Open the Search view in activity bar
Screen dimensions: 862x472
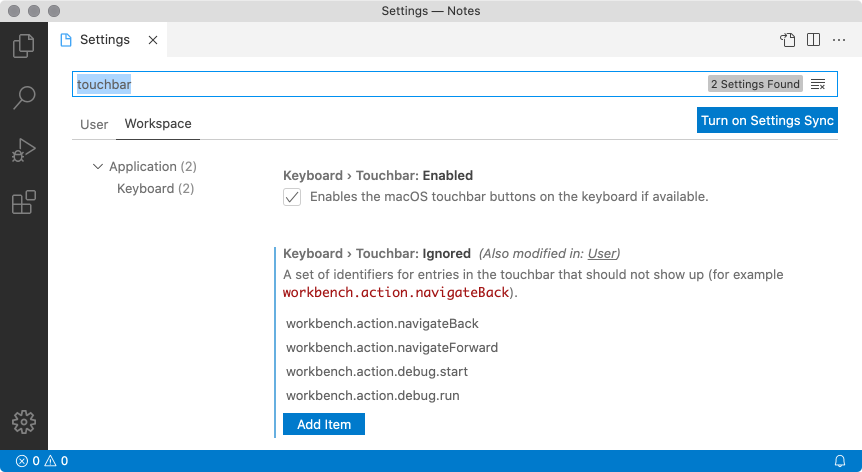23,98
